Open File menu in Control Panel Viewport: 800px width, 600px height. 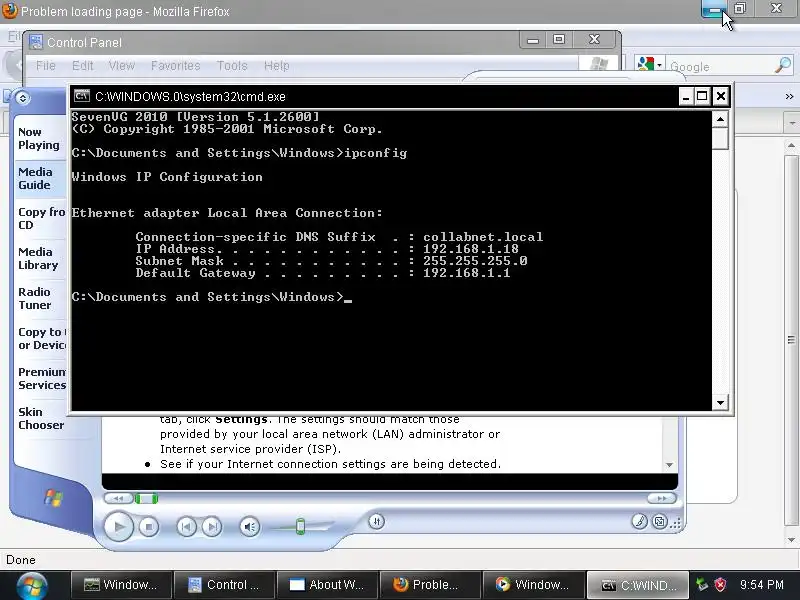coord(45,66)
